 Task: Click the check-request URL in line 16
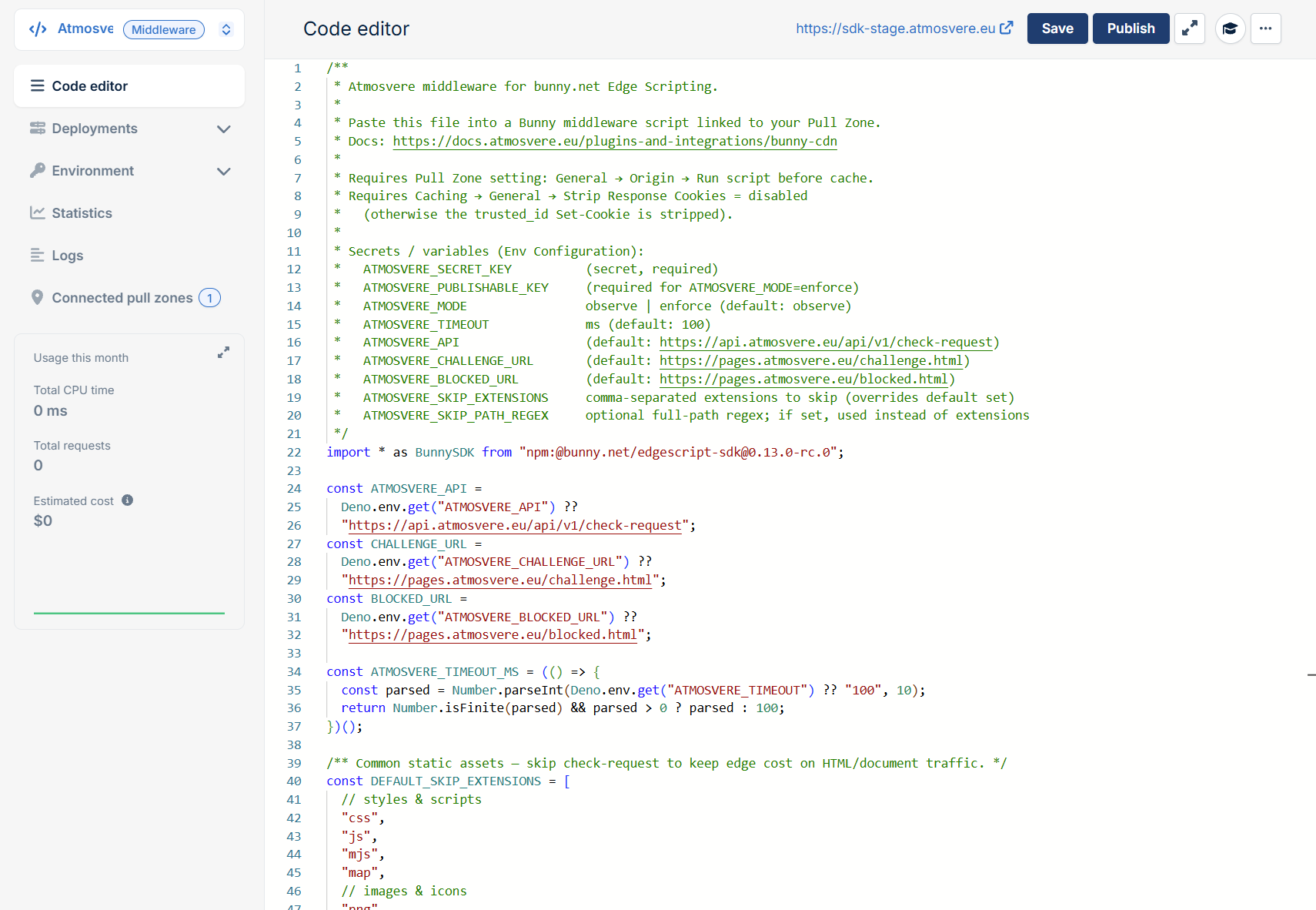coord(826,343)
